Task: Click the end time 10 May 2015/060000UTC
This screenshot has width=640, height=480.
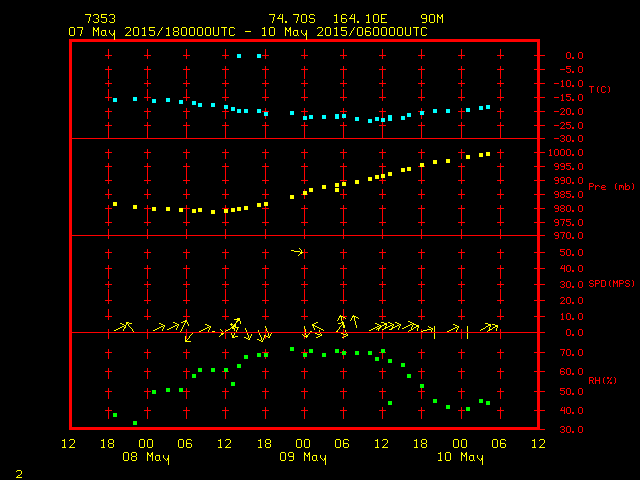Action: click(344, 32)
